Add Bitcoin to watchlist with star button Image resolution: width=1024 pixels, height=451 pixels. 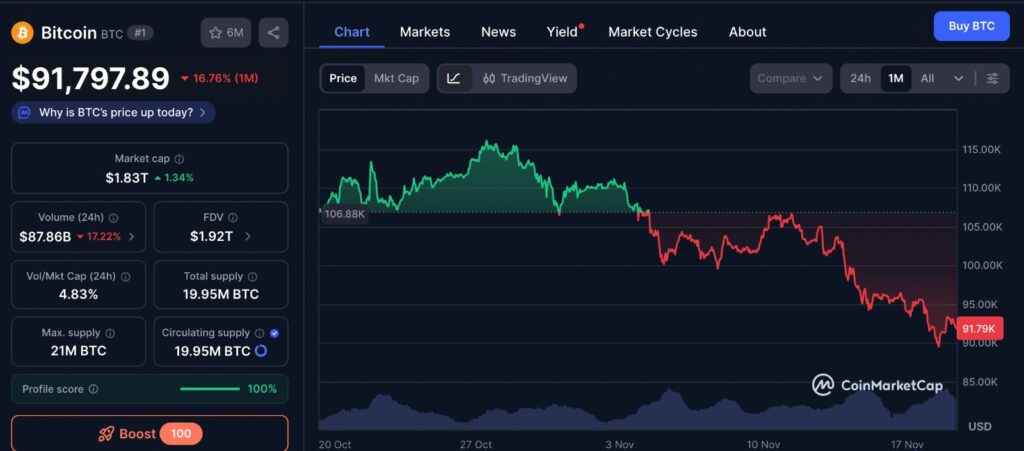pos(226,33)
